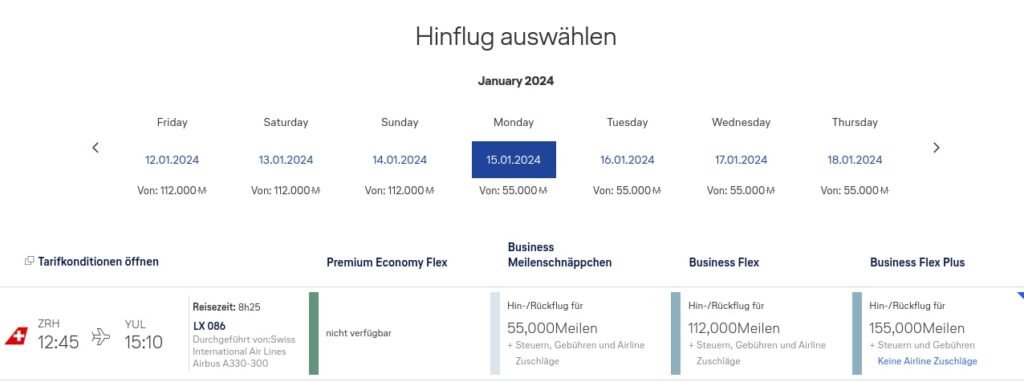Image resolution: width=1024 pixels, height=382 pixels.
Task: Select highlighted Monday 15.01.2024 date
Action: coord(514,159)
